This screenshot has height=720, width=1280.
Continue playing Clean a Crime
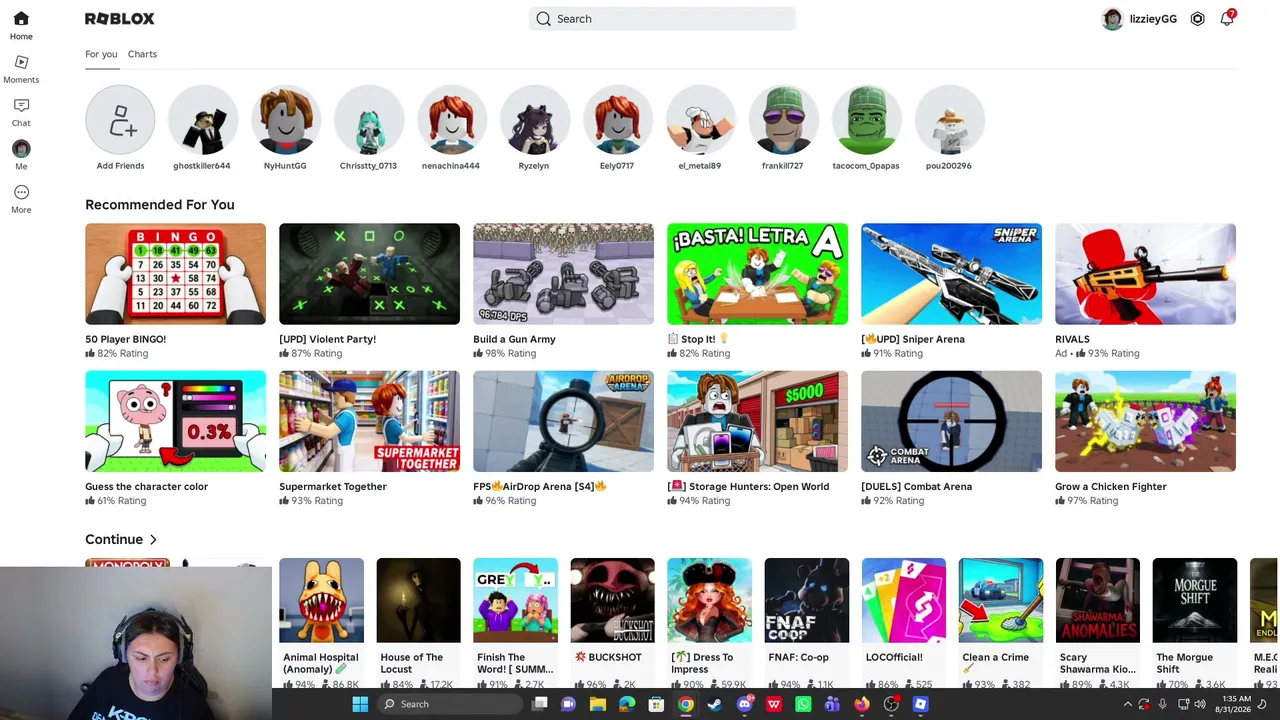(x=1000, y=600)
